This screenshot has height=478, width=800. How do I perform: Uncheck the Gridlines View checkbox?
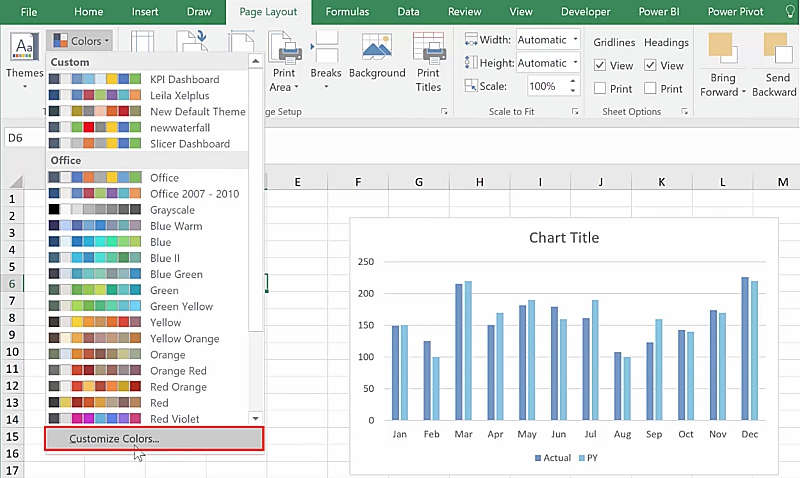(x=600, y=66)
